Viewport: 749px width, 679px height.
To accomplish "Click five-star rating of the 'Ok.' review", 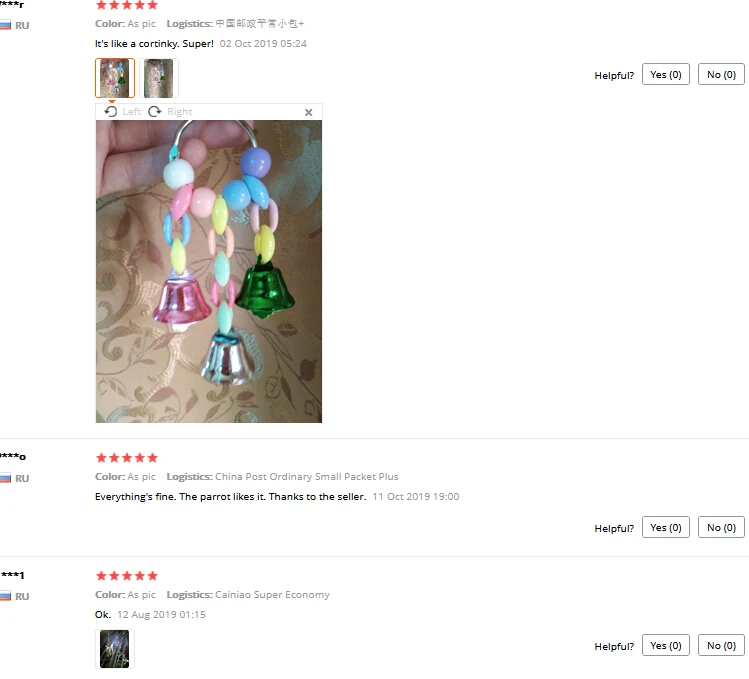I will [x=127, y=576].
